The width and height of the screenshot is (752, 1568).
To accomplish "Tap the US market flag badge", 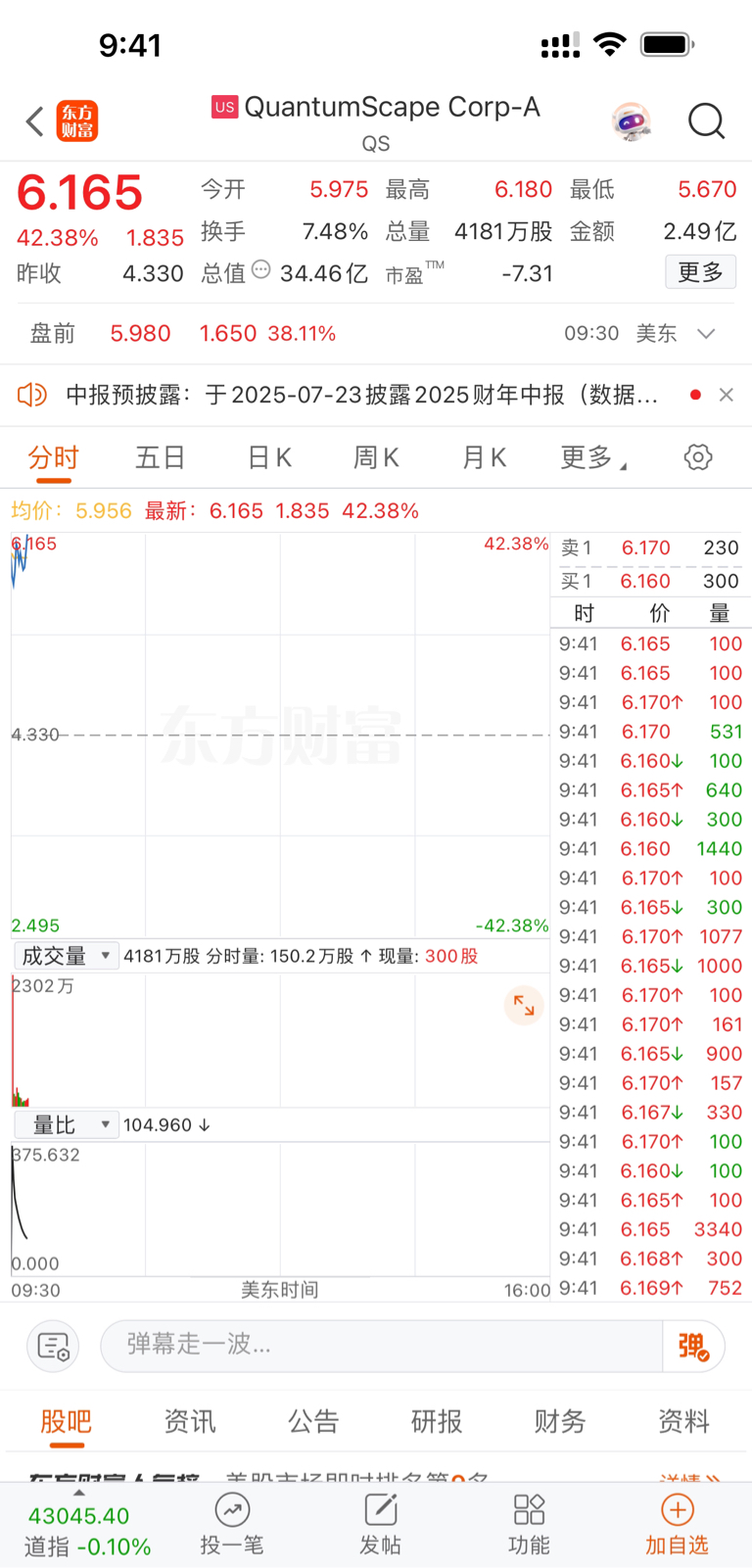I will click(225, 107).
